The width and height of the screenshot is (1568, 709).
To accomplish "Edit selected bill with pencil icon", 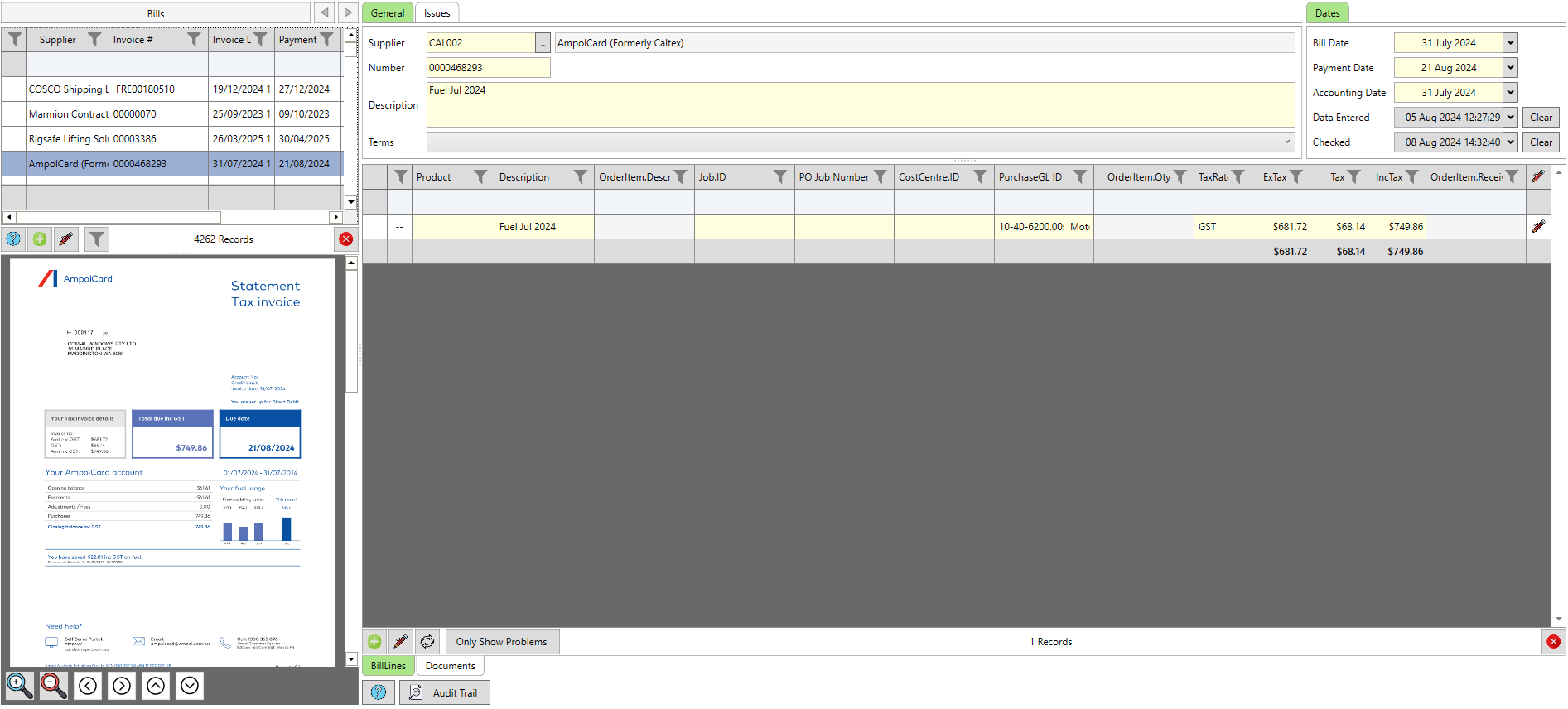I will (x=66, y=239).
